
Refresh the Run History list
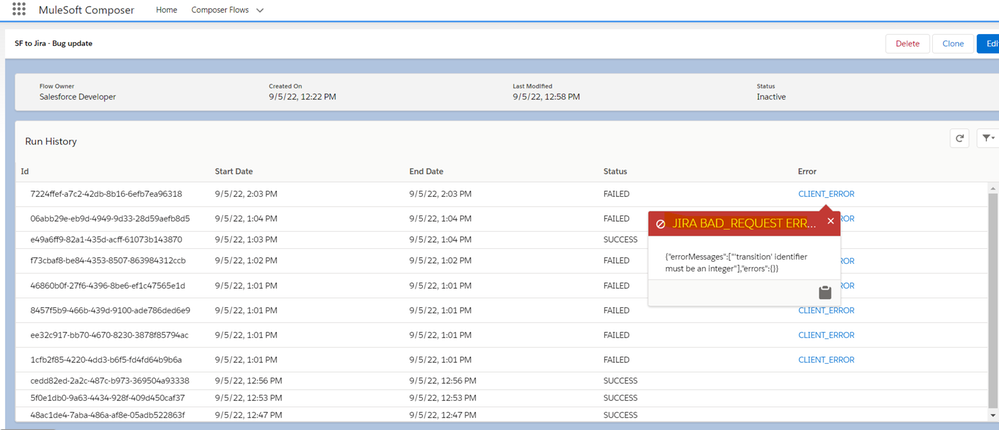(x=959, y=138)
